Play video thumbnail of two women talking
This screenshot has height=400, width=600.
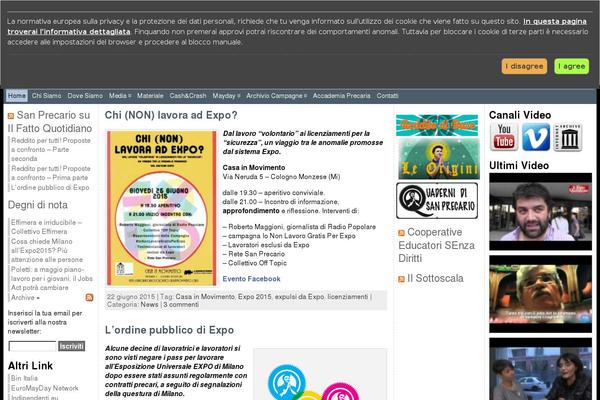pos(540,369)
